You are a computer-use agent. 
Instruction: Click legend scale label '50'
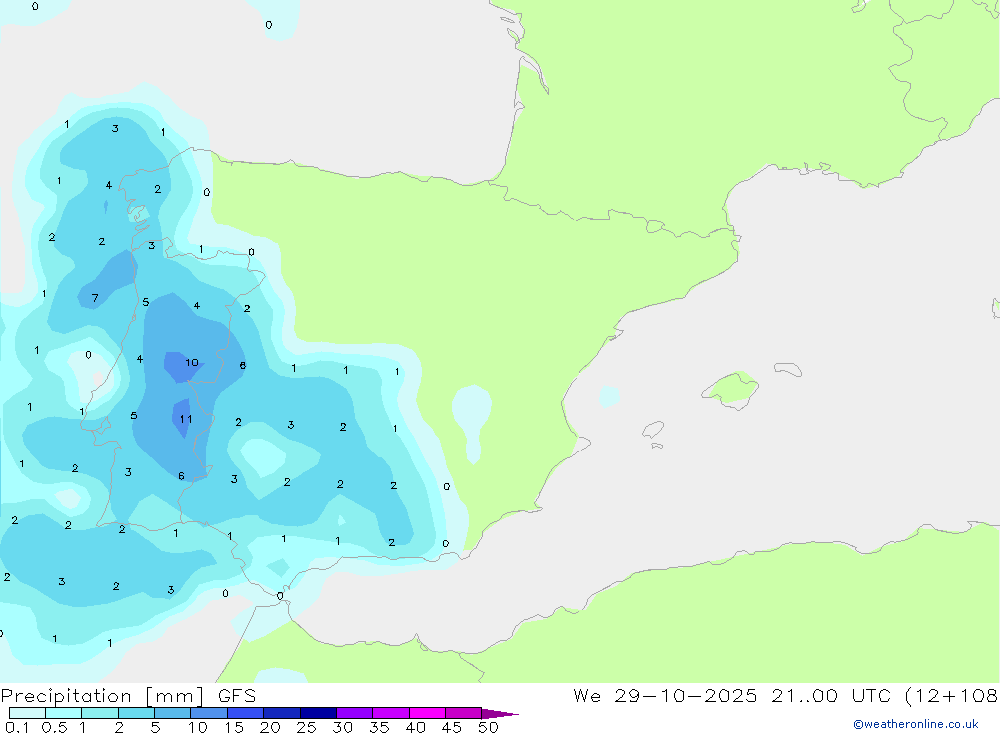coord(489,727)
